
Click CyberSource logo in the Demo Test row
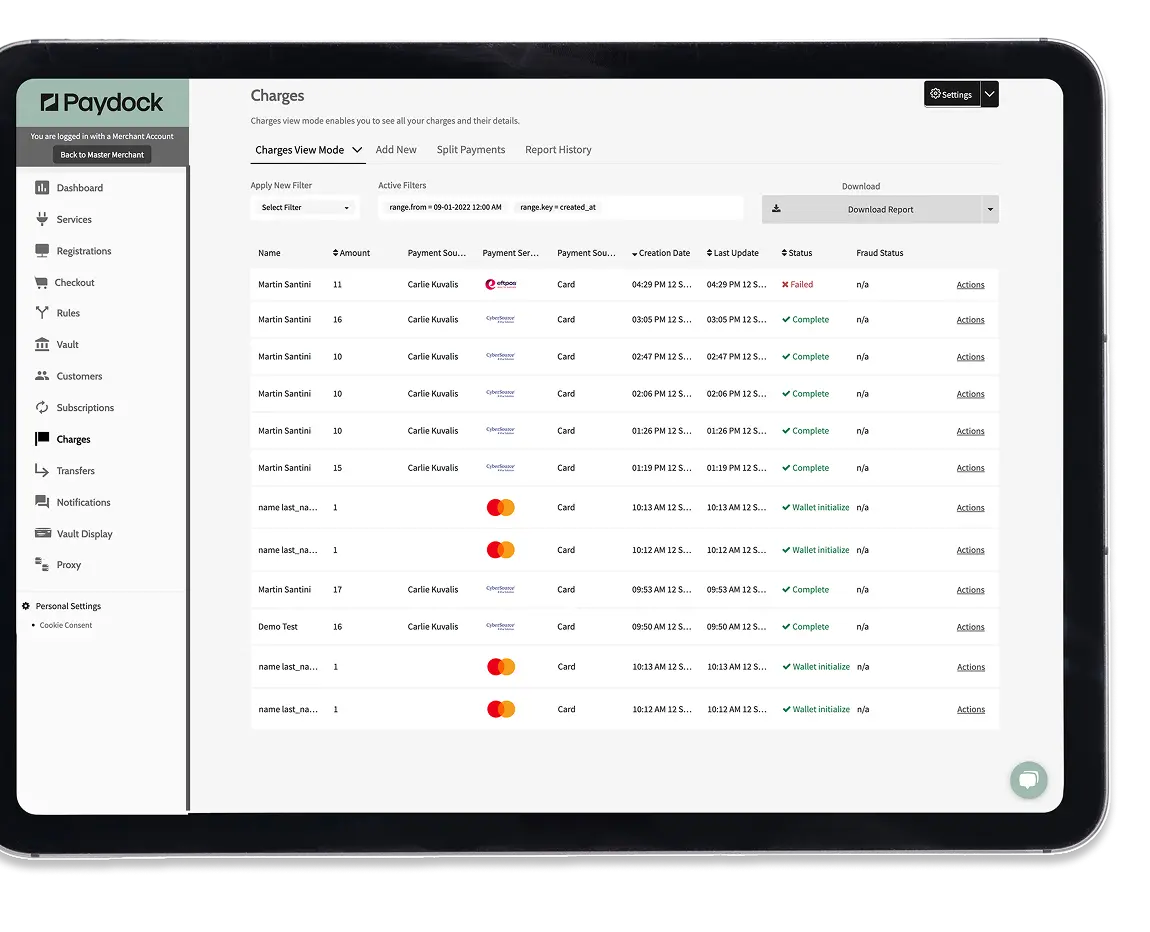pos(501,626)
